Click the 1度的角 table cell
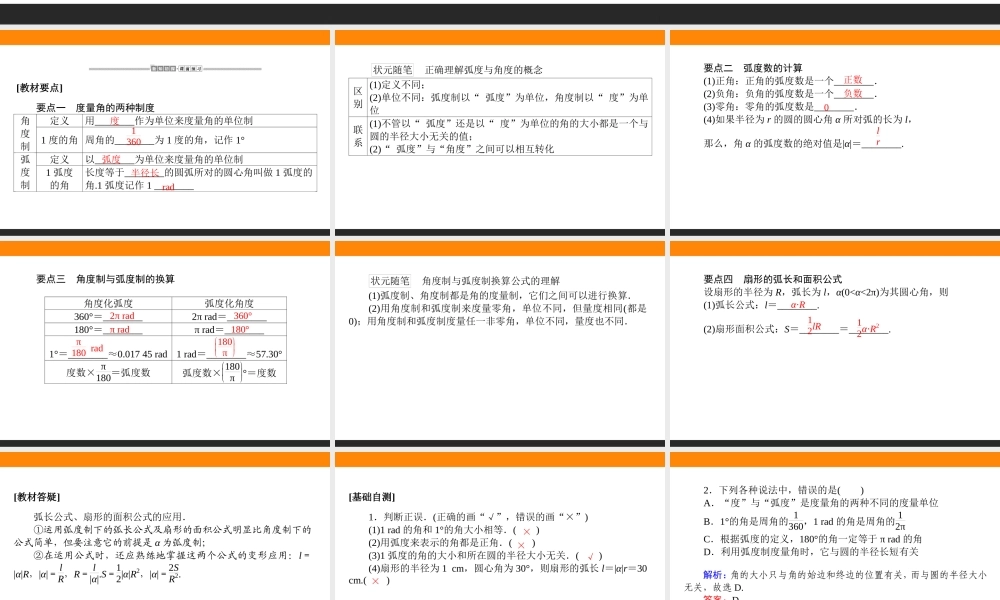Image resolution: width=1000 pixels, height=600 pixels. [59, 140]
